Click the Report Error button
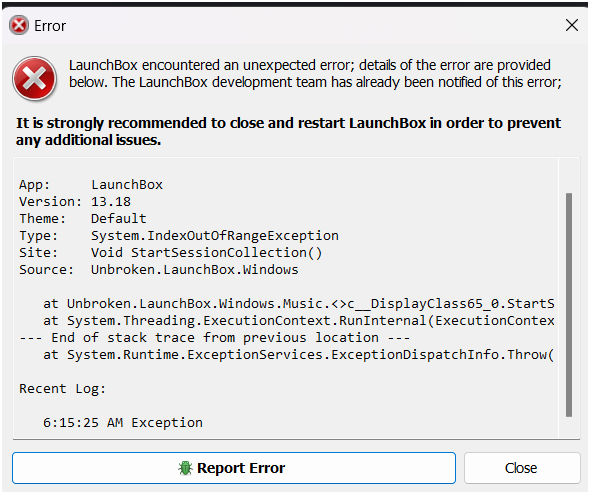The image size is (590, 494). coord(234,468)
